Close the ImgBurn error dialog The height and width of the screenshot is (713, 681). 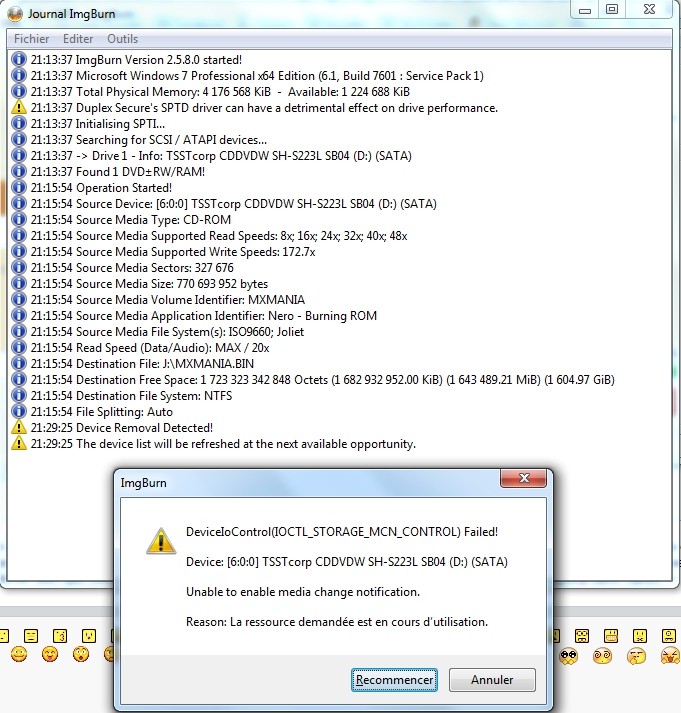524,478
